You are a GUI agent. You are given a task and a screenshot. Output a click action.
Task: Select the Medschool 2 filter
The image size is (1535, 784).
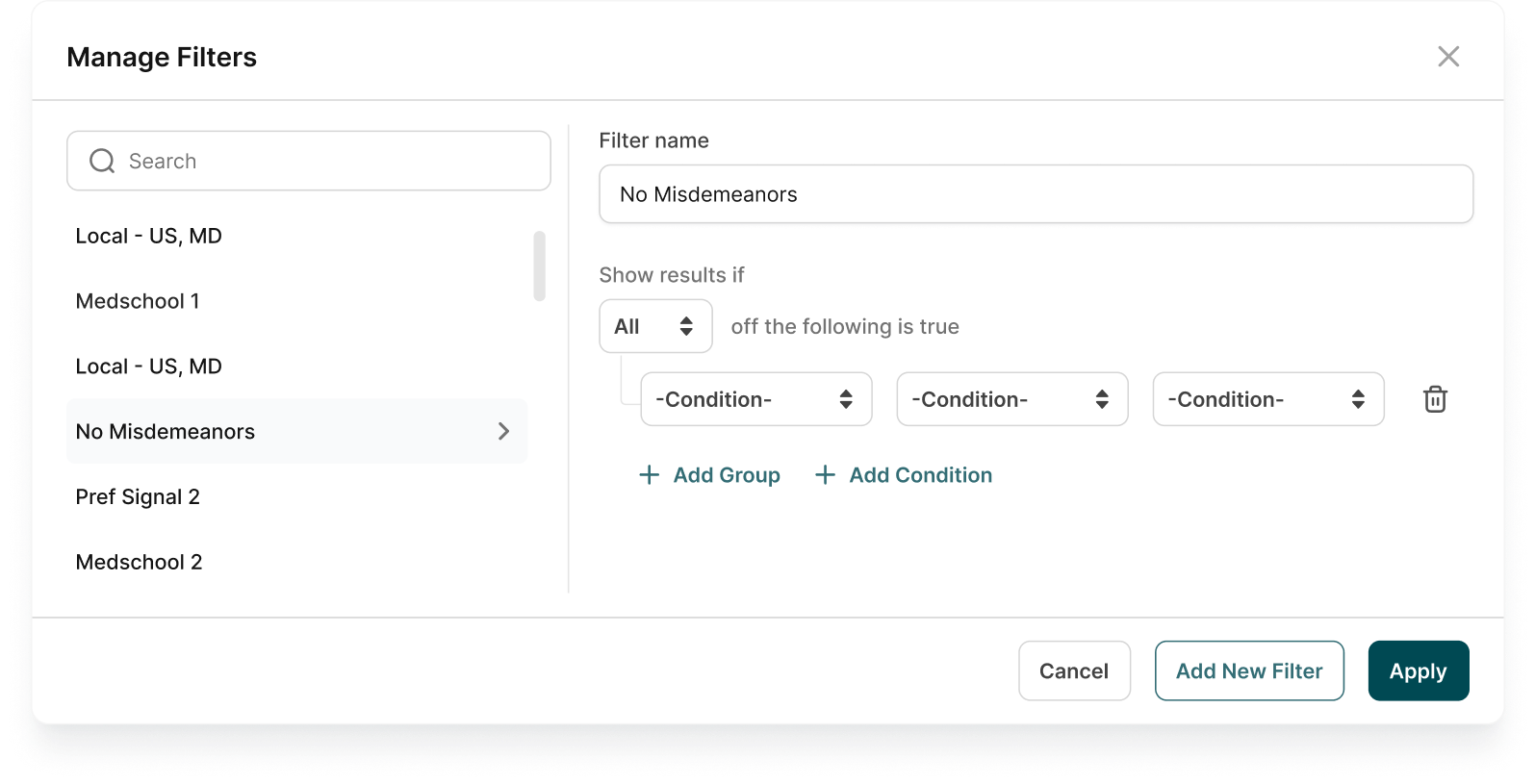tap(139, 563)
